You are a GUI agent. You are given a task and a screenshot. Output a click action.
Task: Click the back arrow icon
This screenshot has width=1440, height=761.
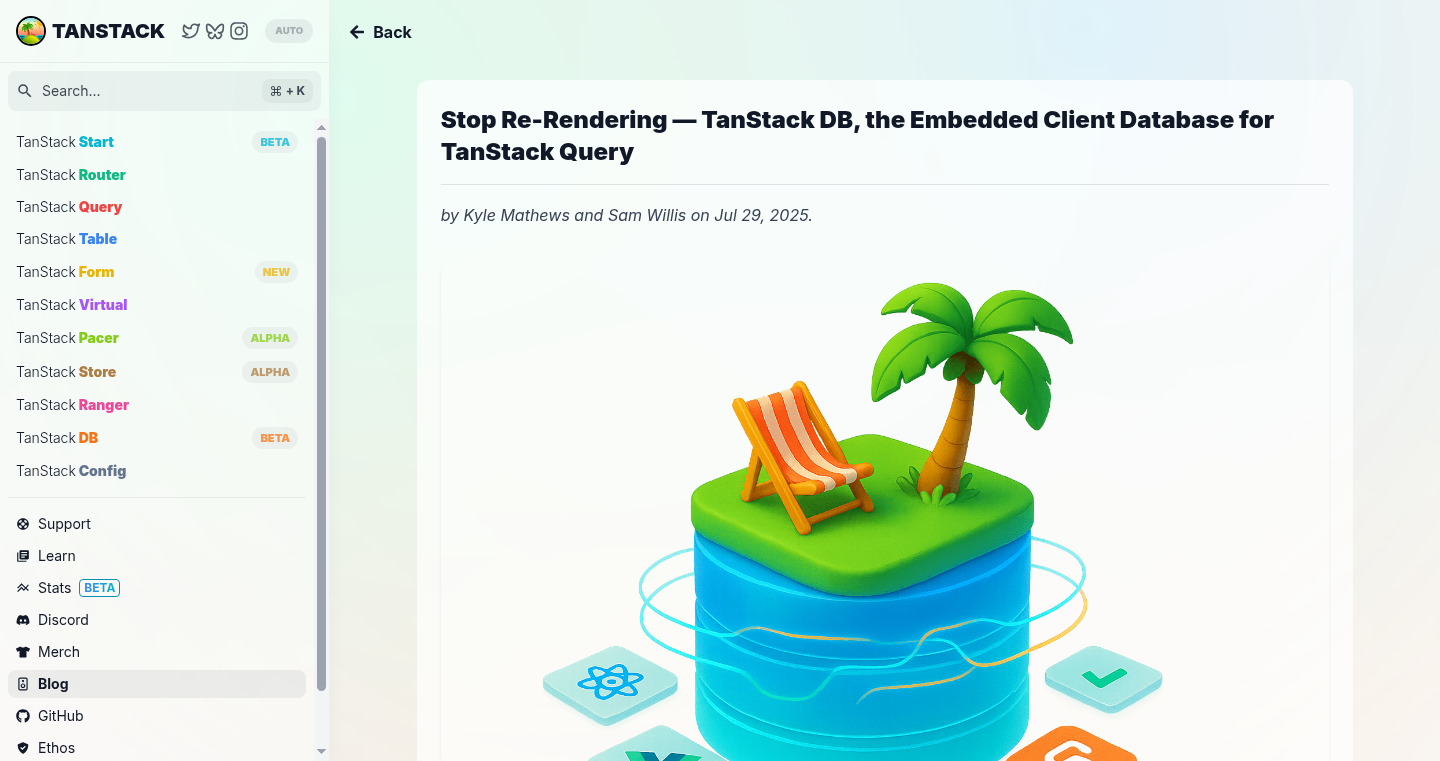[357, 32]
